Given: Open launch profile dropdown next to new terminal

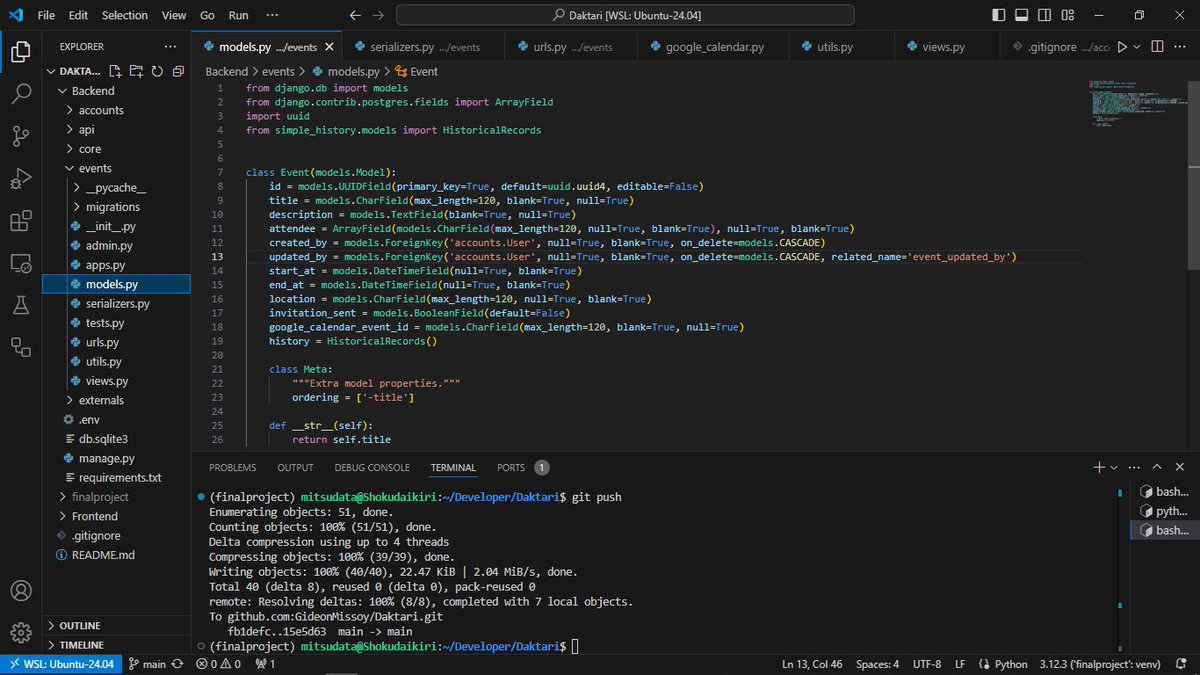Looking at the screenshot, I should pyautogui.click(x=1114, y=467).
